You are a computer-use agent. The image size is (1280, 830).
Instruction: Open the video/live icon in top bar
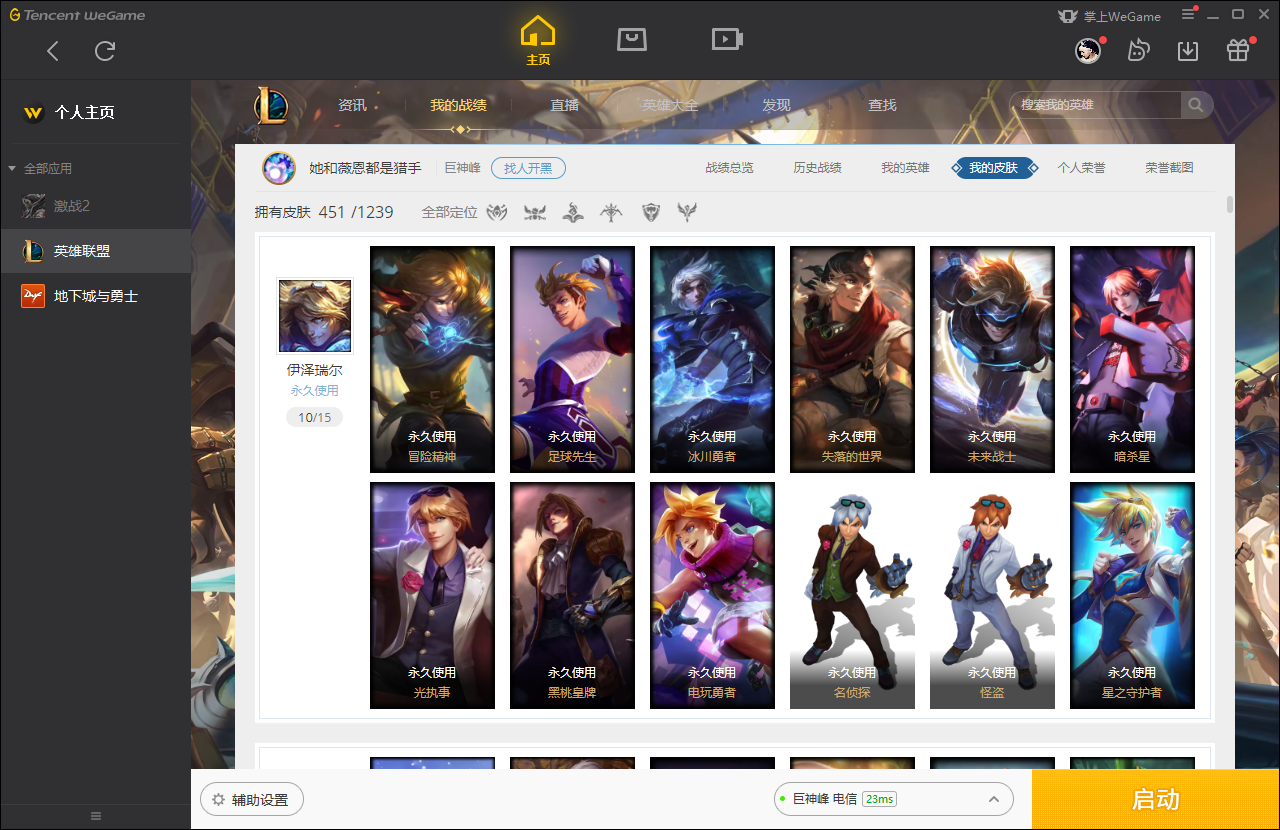click(727, 39)
